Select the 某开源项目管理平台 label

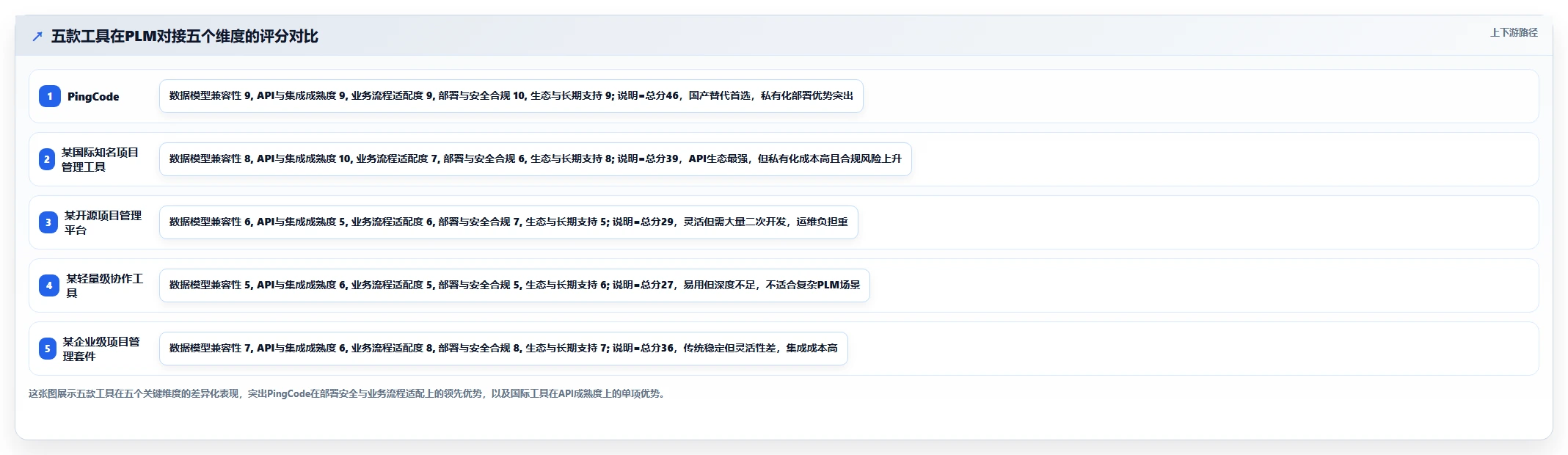coord(103,222)
